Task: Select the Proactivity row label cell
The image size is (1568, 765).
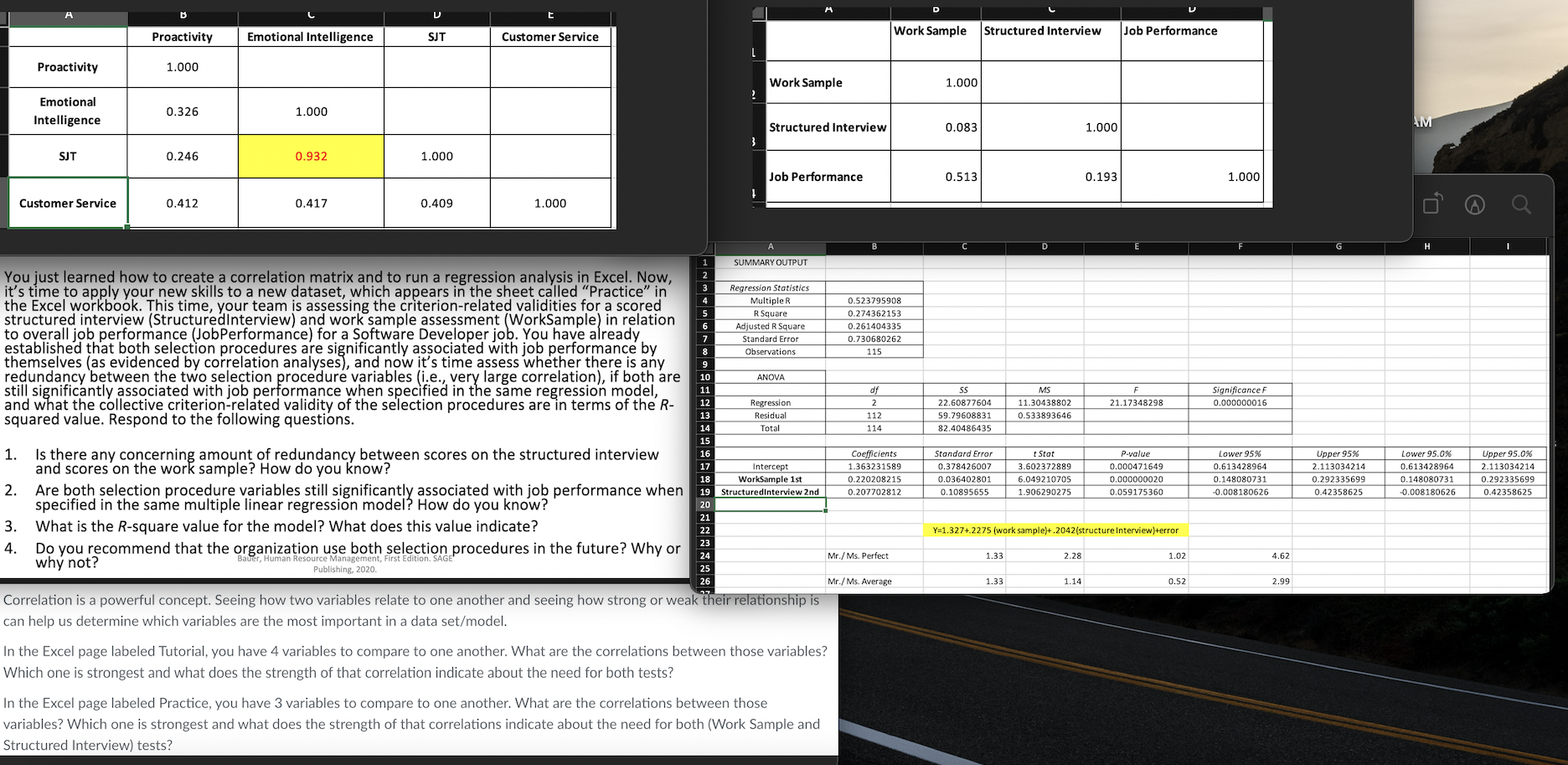Action: (68, 67)
